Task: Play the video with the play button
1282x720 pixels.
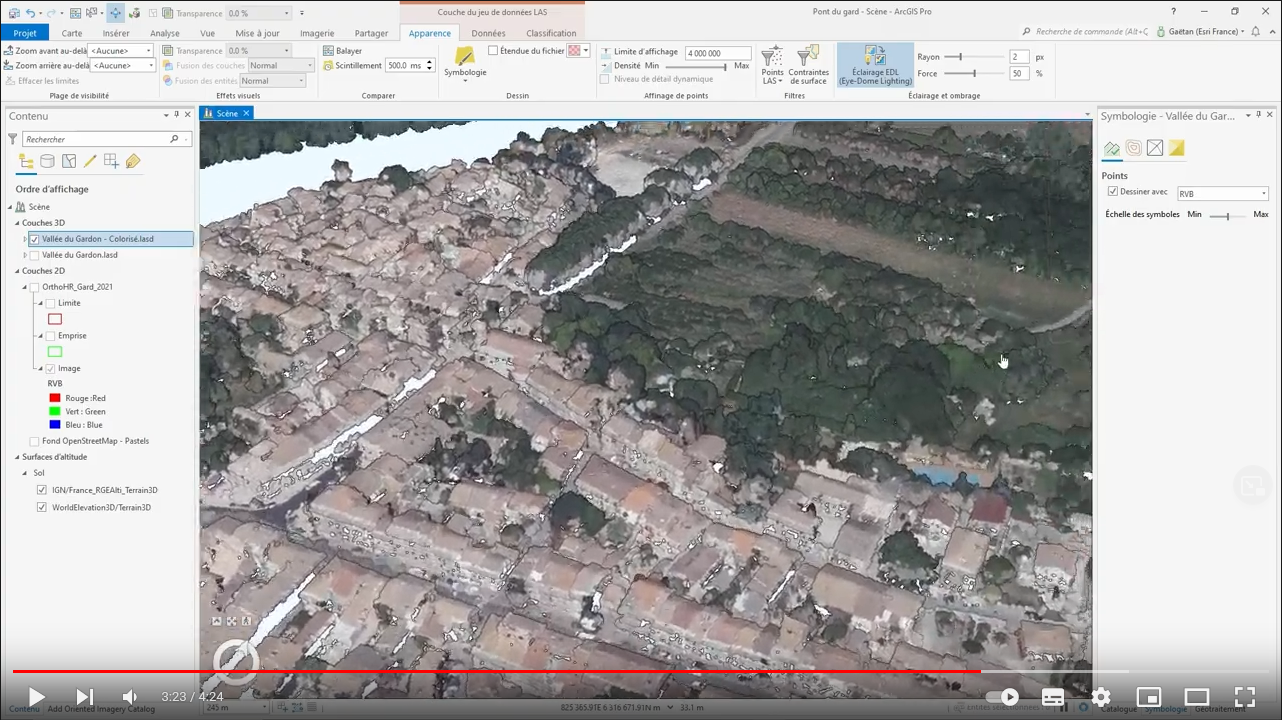Action: (36, 697)
